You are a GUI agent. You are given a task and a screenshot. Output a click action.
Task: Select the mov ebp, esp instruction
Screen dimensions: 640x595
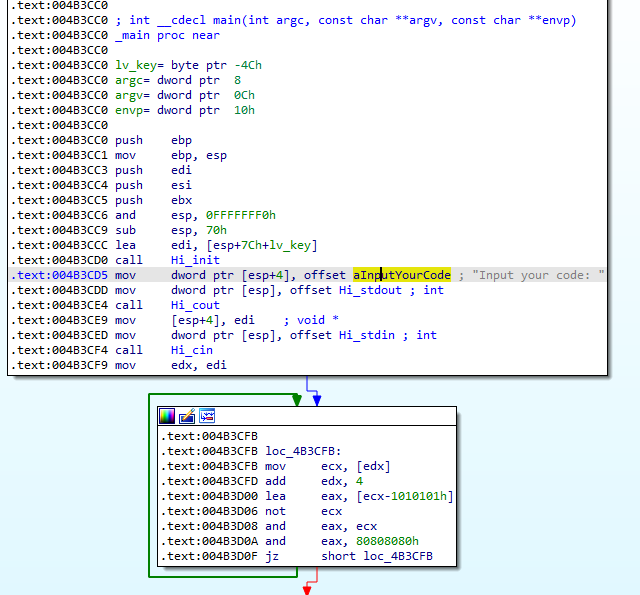point(171,155)
